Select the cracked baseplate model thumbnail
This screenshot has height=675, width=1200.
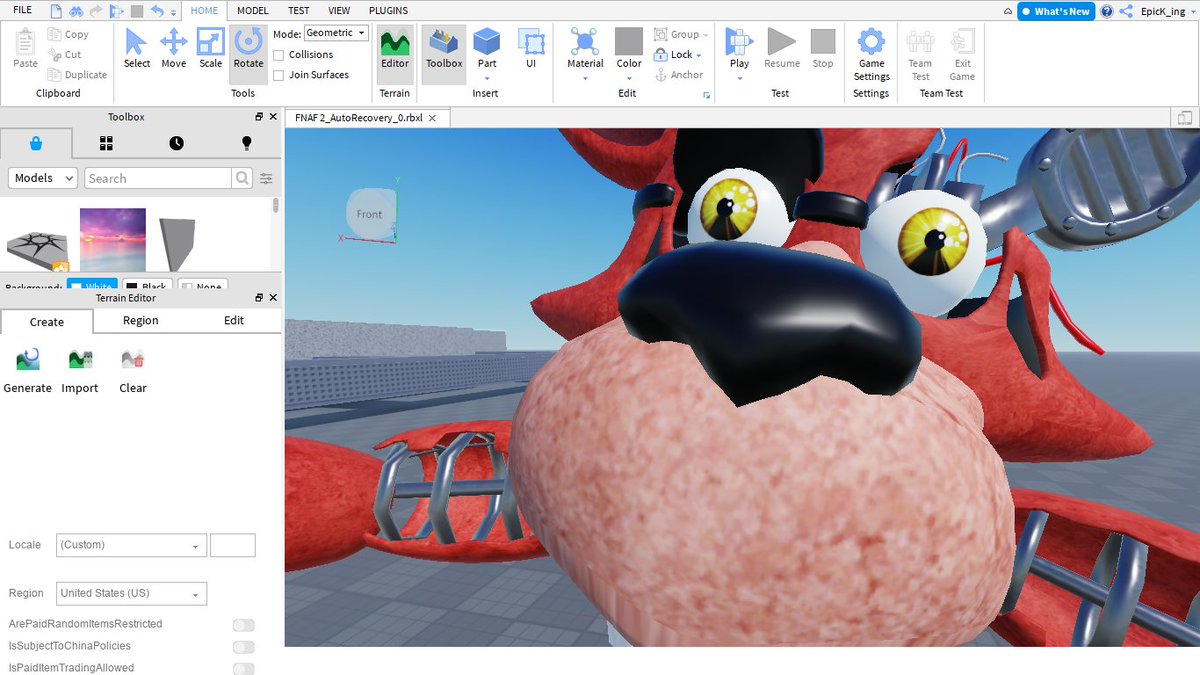(x=37, y=252)
